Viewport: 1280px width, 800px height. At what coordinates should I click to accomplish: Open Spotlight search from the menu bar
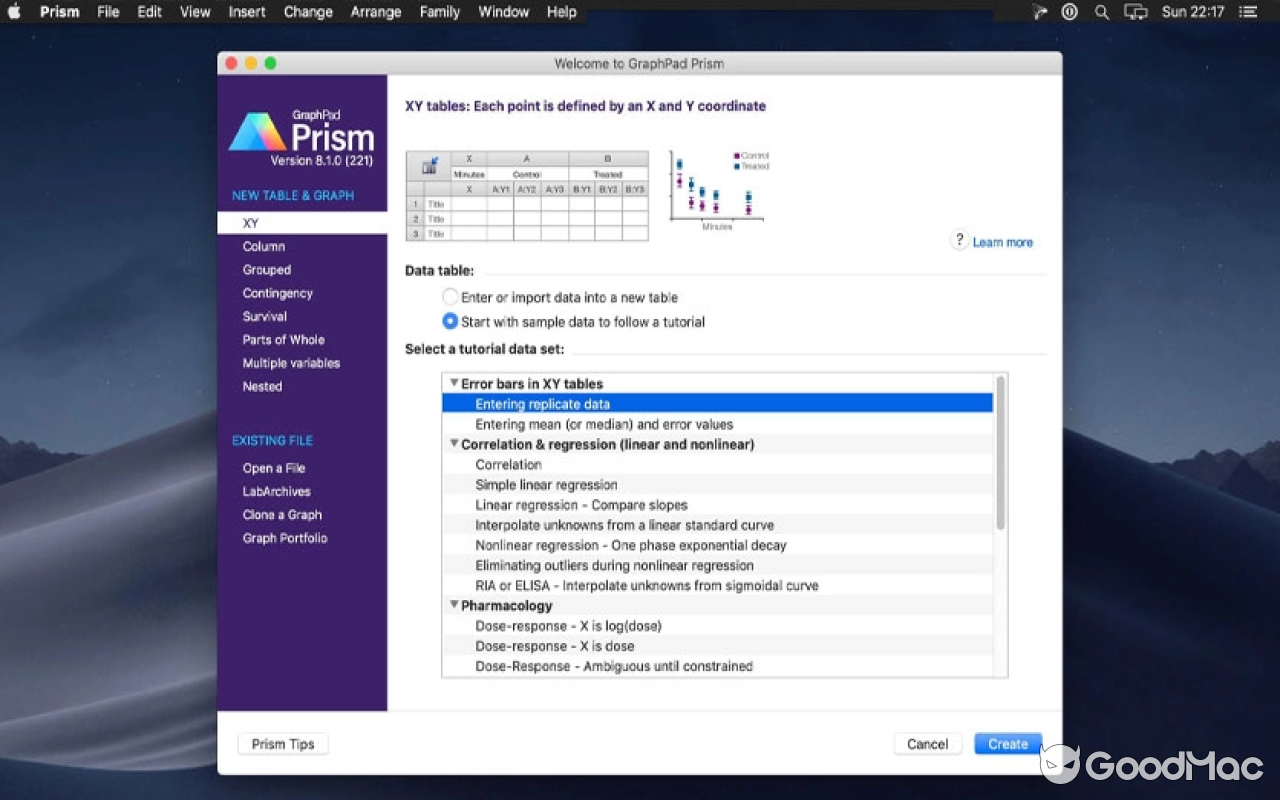(1101, 12)
